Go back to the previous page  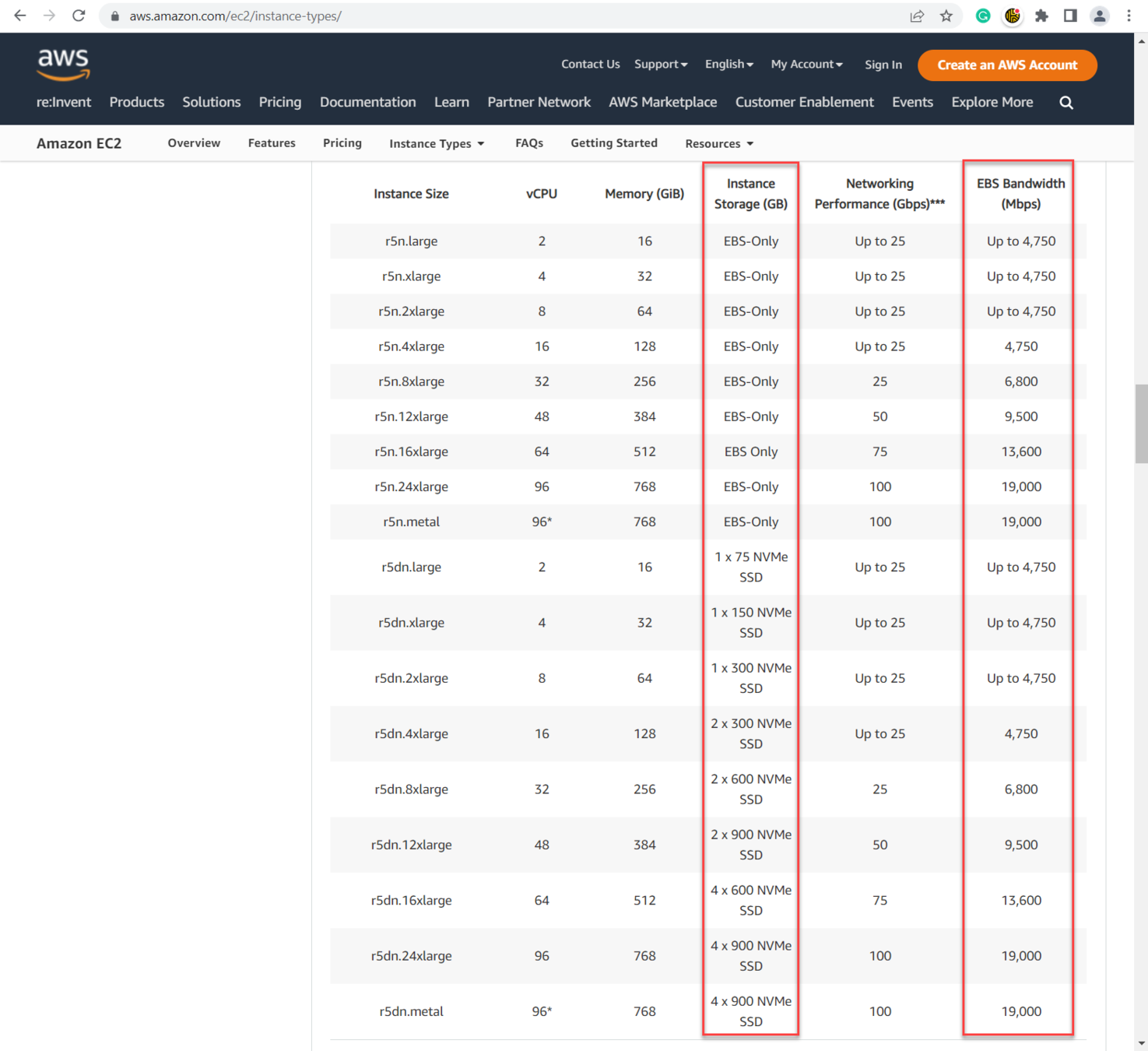[19, 16]
